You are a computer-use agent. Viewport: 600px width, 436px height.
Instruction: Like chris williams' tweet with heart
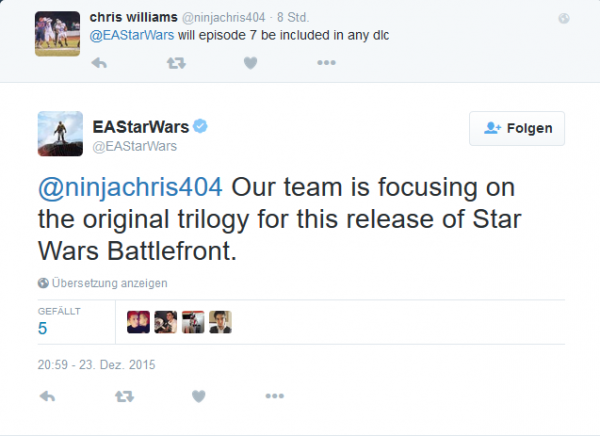click(251, 63)
